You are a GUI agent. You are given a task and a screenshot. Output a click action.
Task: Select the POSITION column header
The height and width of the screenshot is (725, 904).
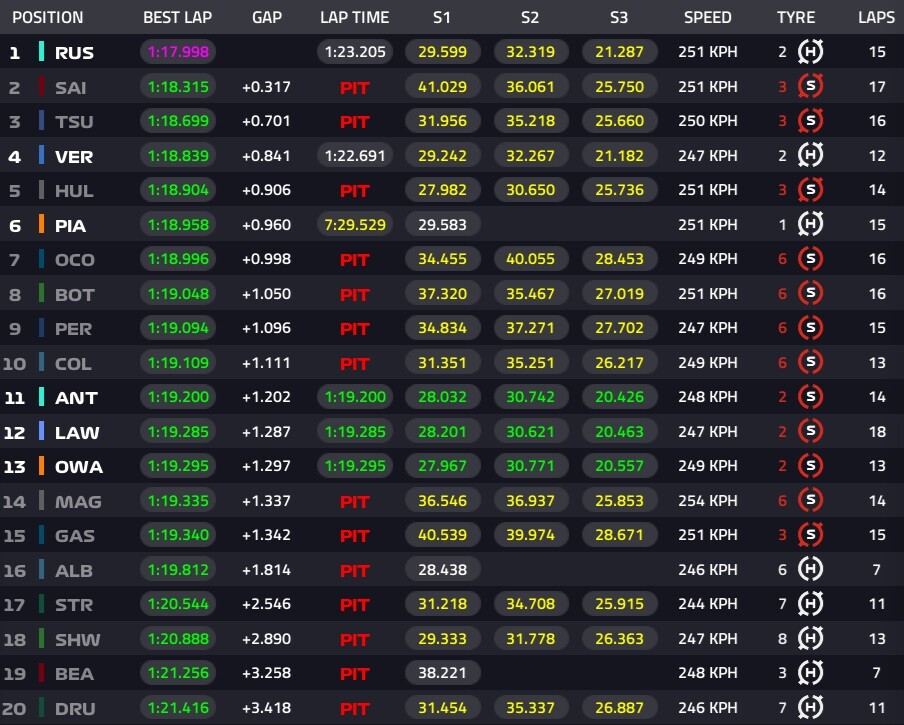pyautogui.click(x=48, y=17)
